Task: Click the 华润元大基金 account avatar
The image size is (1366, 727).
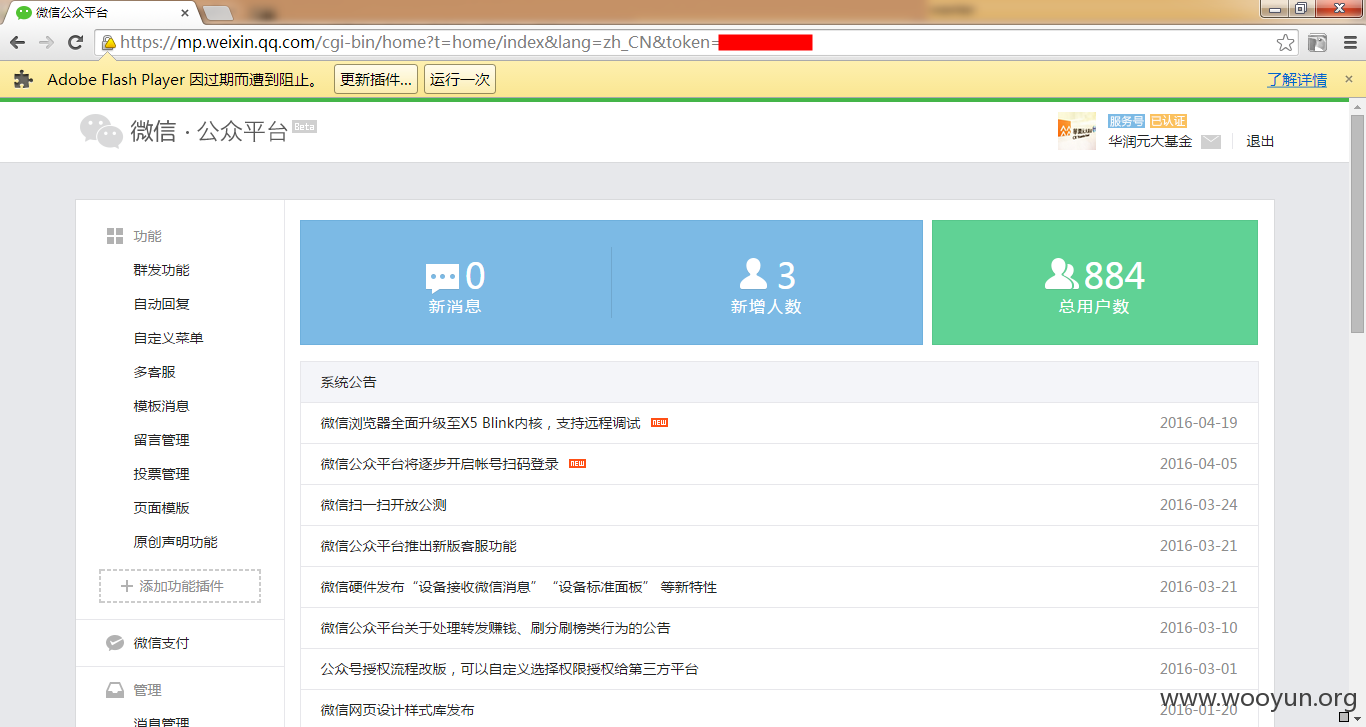Action: 1077,131
